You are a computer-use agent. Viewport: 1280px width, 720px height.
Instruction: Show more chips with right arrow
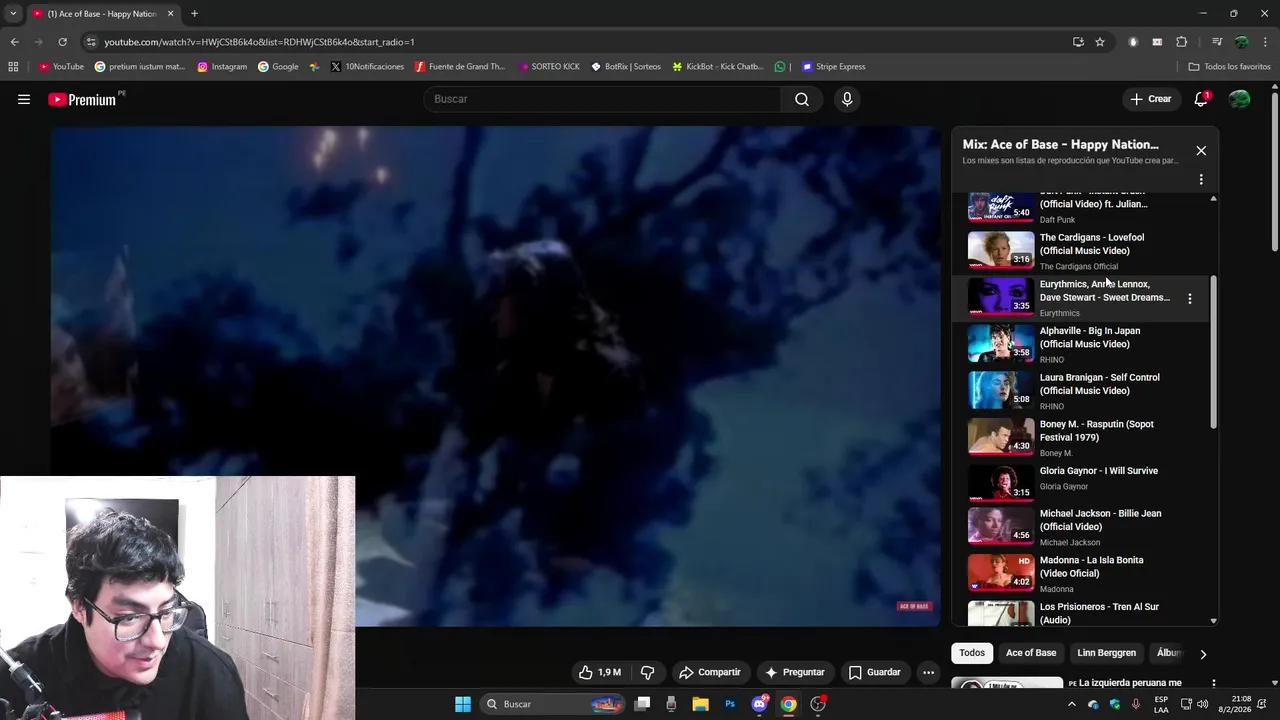(1203, 654)
